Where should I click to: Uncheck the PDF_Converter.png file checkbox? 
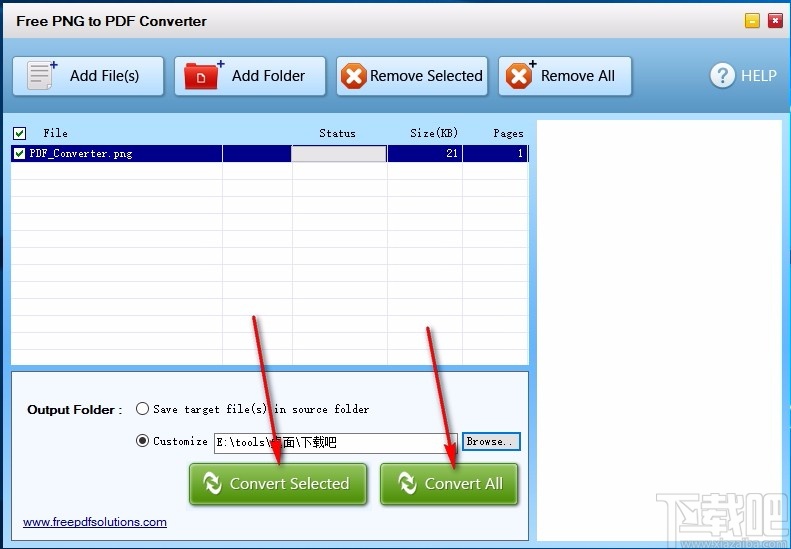pyautogui.click(x=19, y=153)
